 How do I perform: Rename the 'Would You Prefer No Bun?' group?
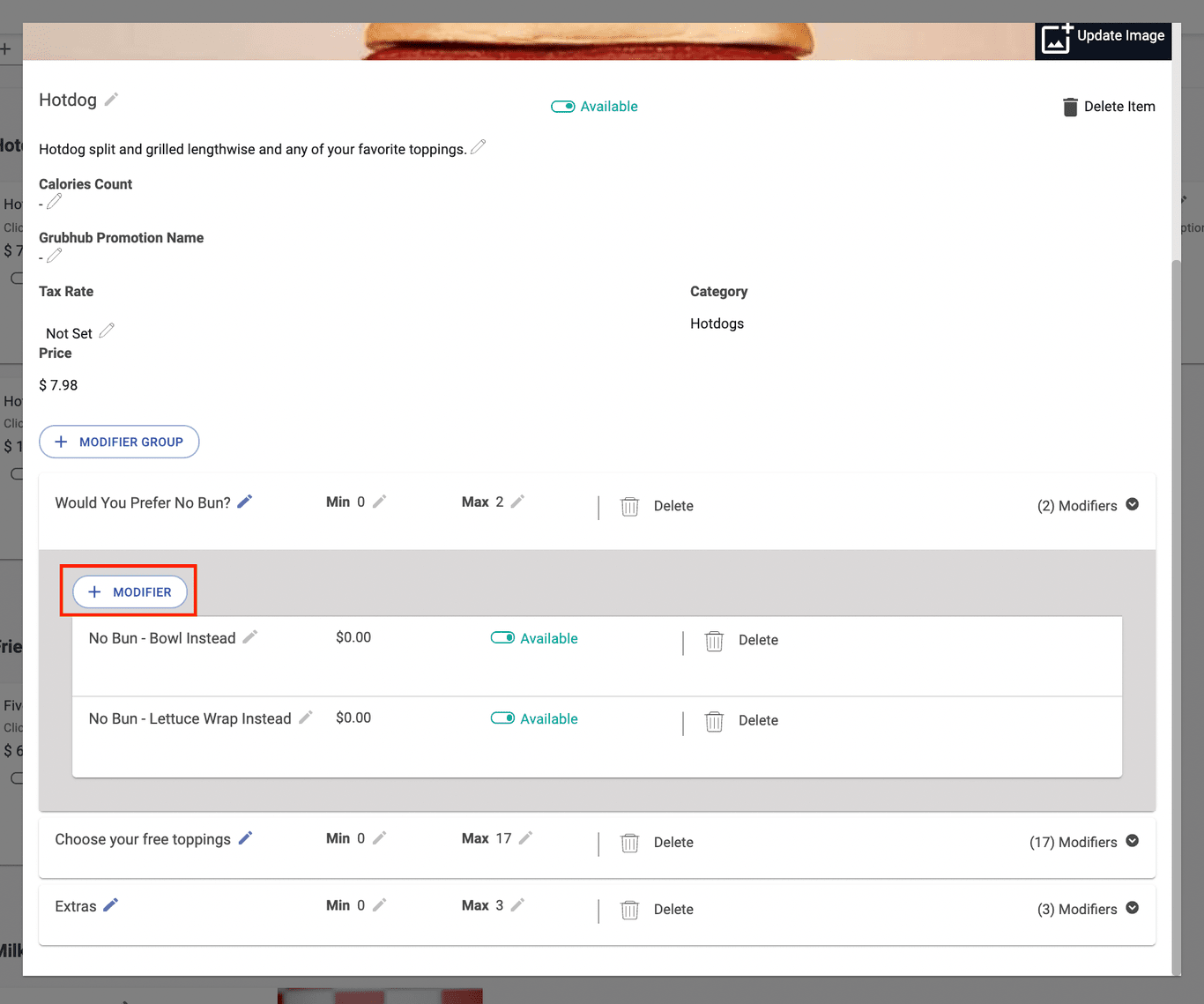[245, 502]
